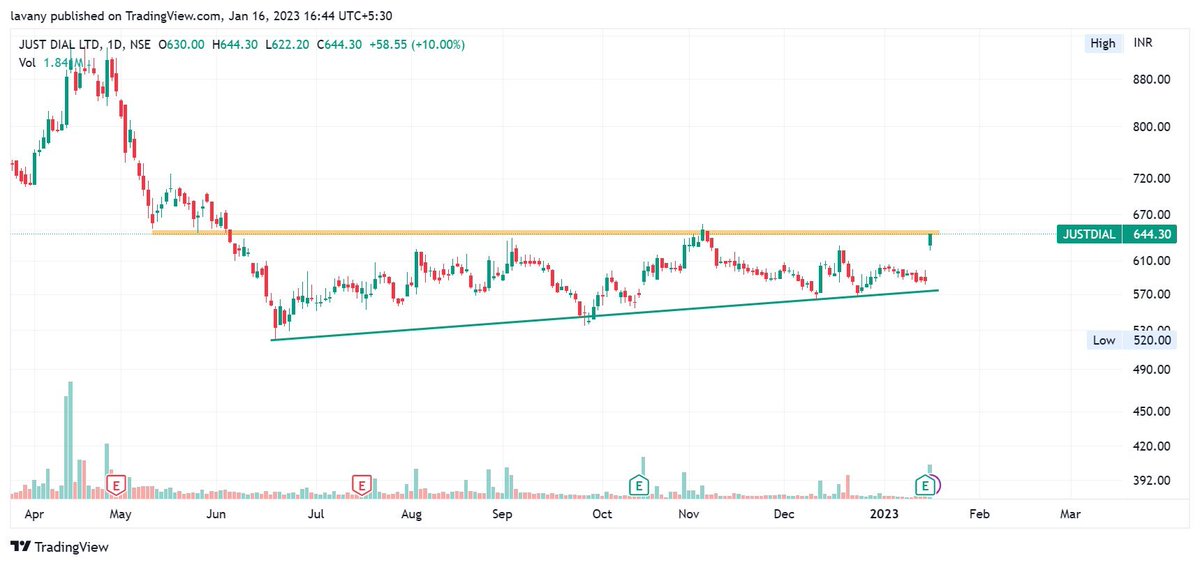This screenshot has height=565, width=1200.
Task: Click the Aug label on time axis
Action: click(x=411, y=513)
